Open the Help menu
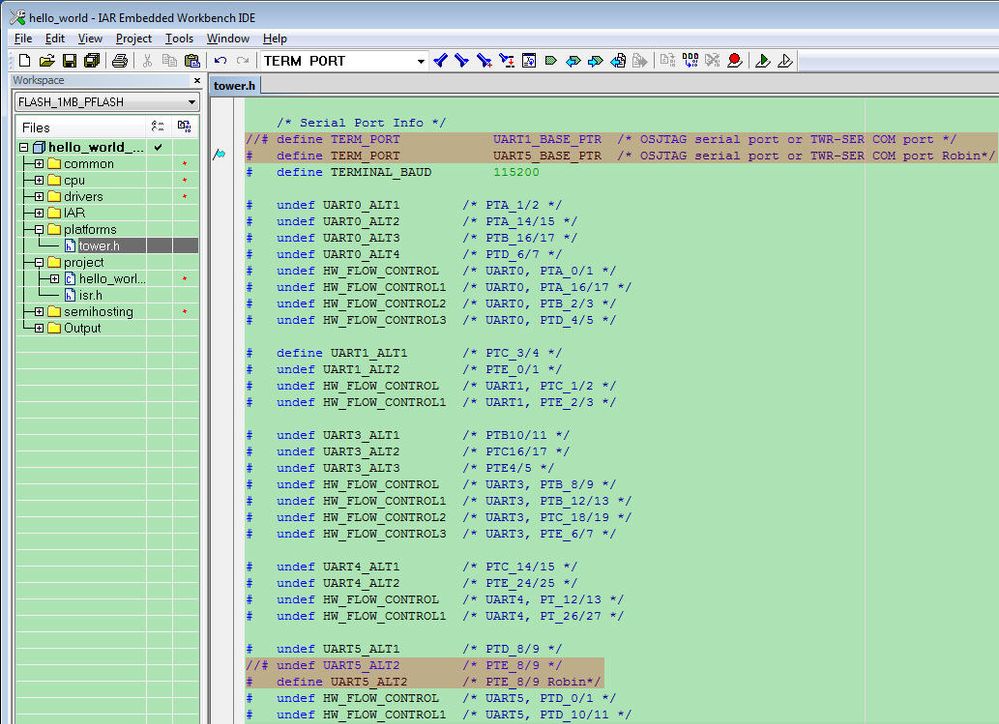Screen dimensions: 999x724 click(x=275, y=38)
